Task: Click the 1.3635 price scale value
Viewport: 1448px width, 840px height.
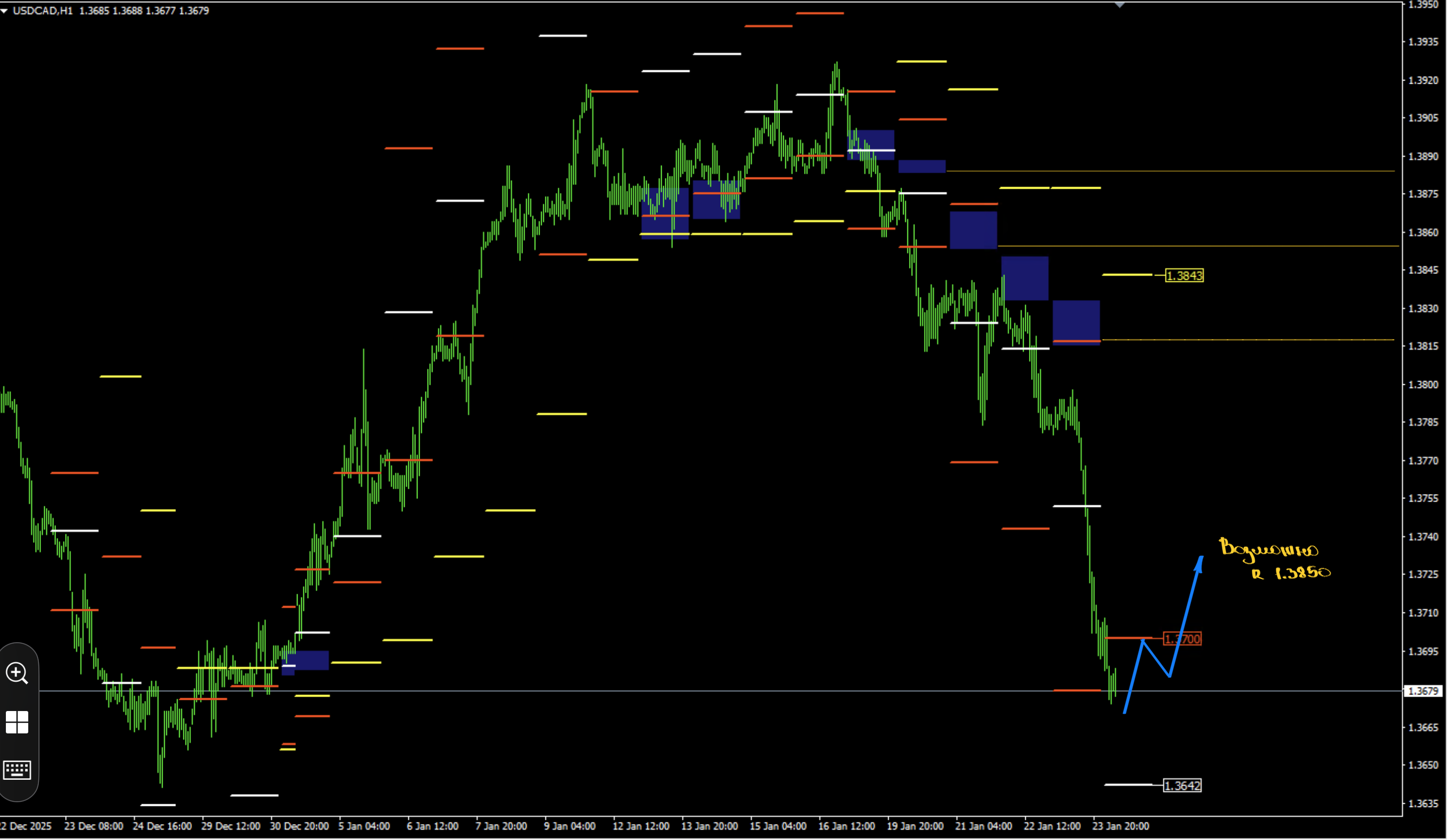Action: click(1423, 804)
